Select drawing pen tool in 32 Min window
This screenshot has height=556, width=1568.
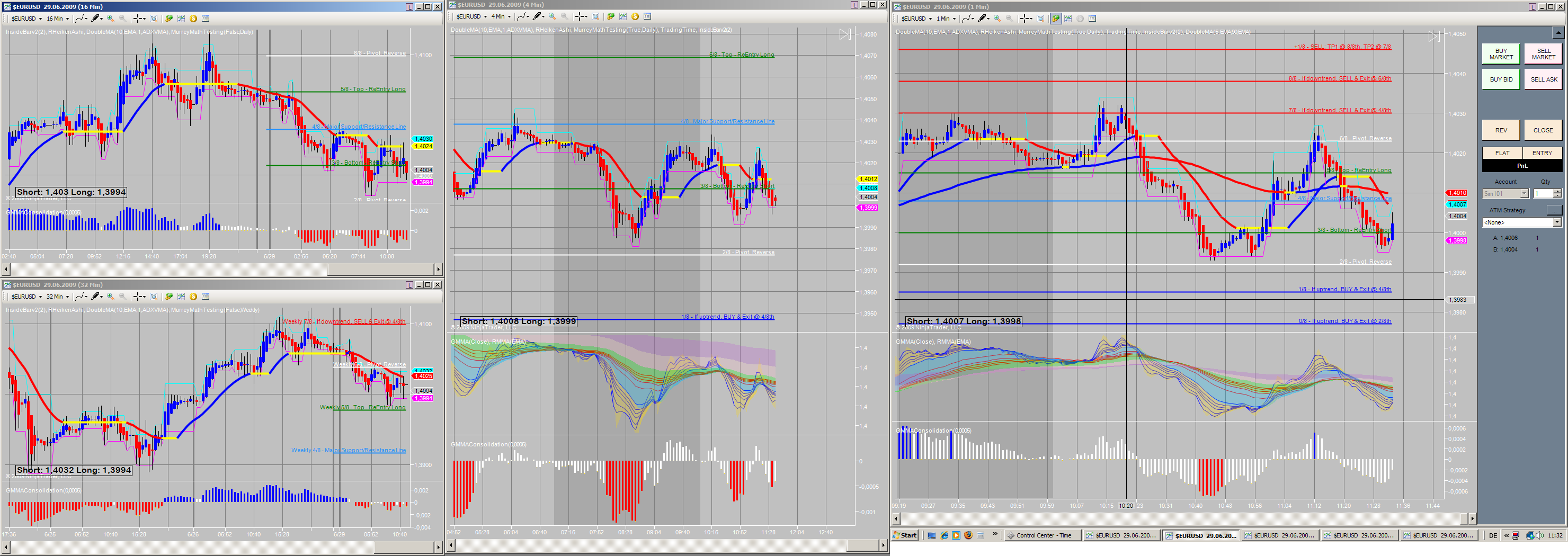[x=96, y=296]
